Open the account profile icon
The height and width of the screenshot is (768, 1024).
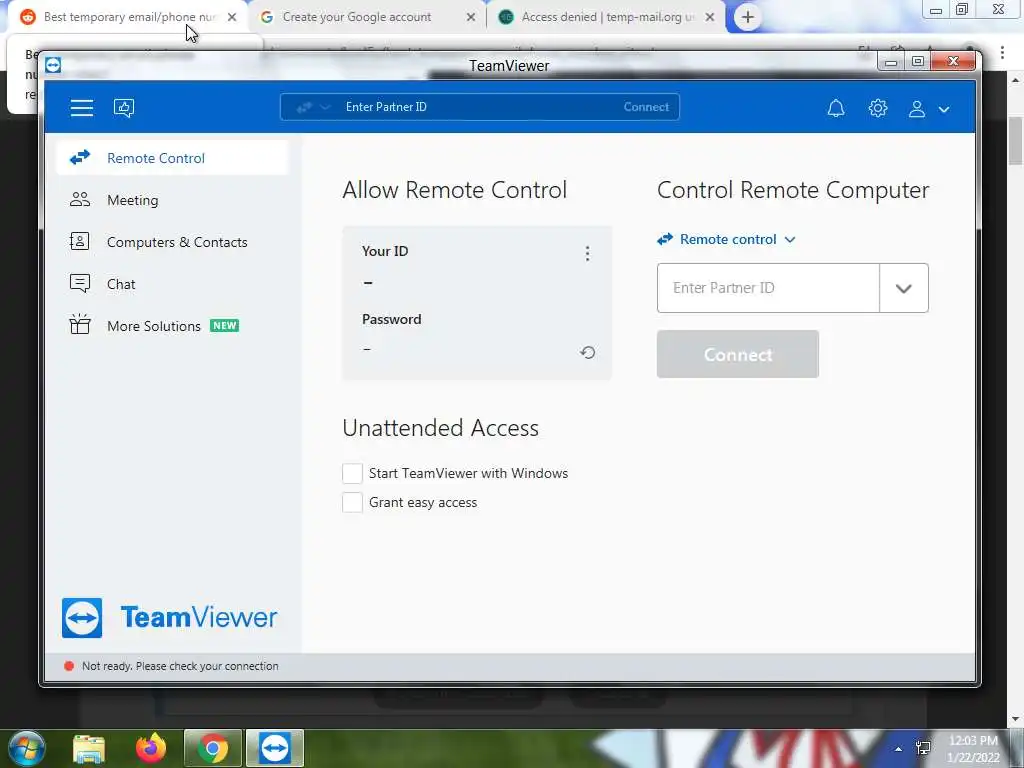click(x=917, y=108)
